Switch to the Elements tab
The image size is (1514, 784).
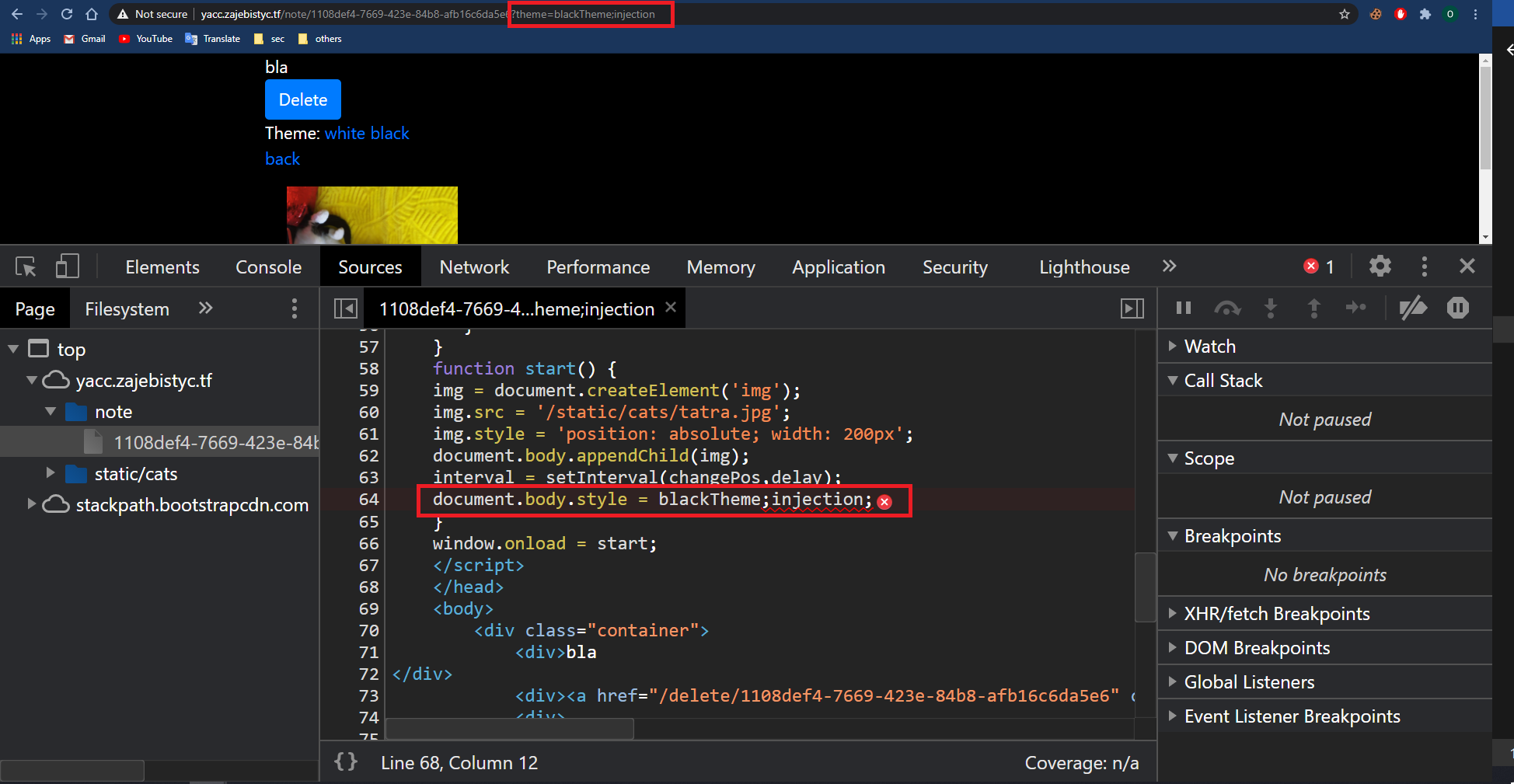click(162, 267)
